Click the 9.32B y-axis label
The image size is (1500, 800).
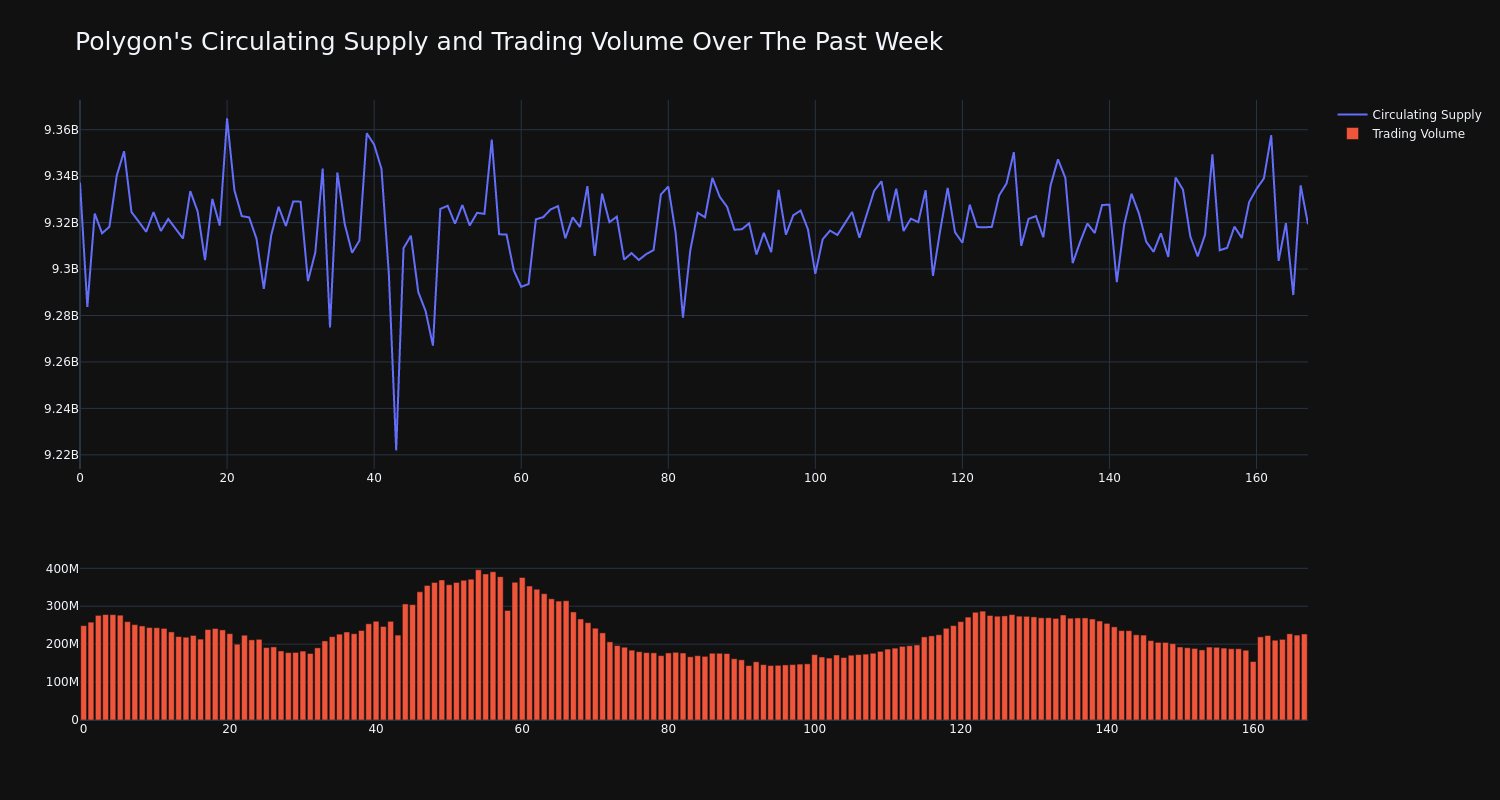[x=61, y=223]
